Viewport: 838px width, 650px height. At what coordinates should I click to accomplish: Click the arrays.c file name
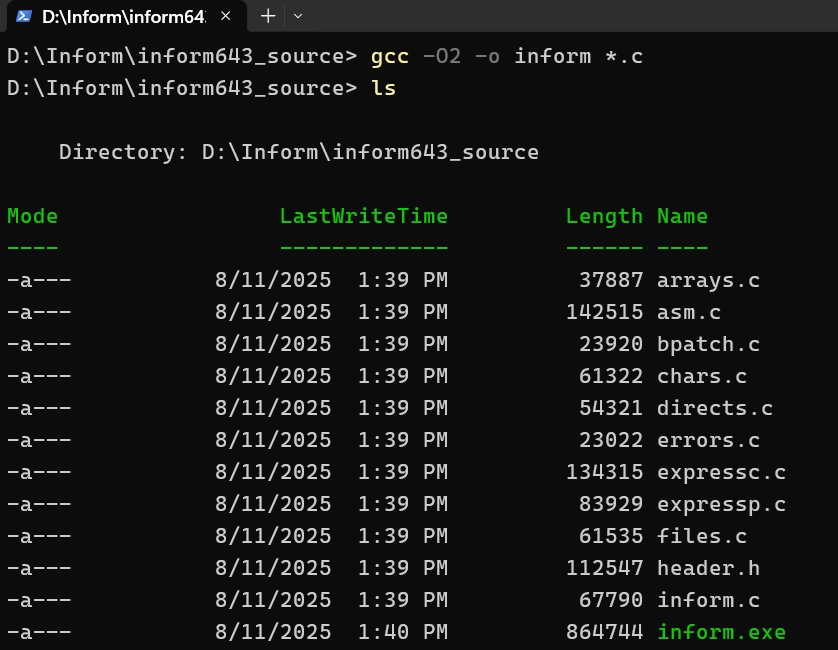[x=708, y=280]
